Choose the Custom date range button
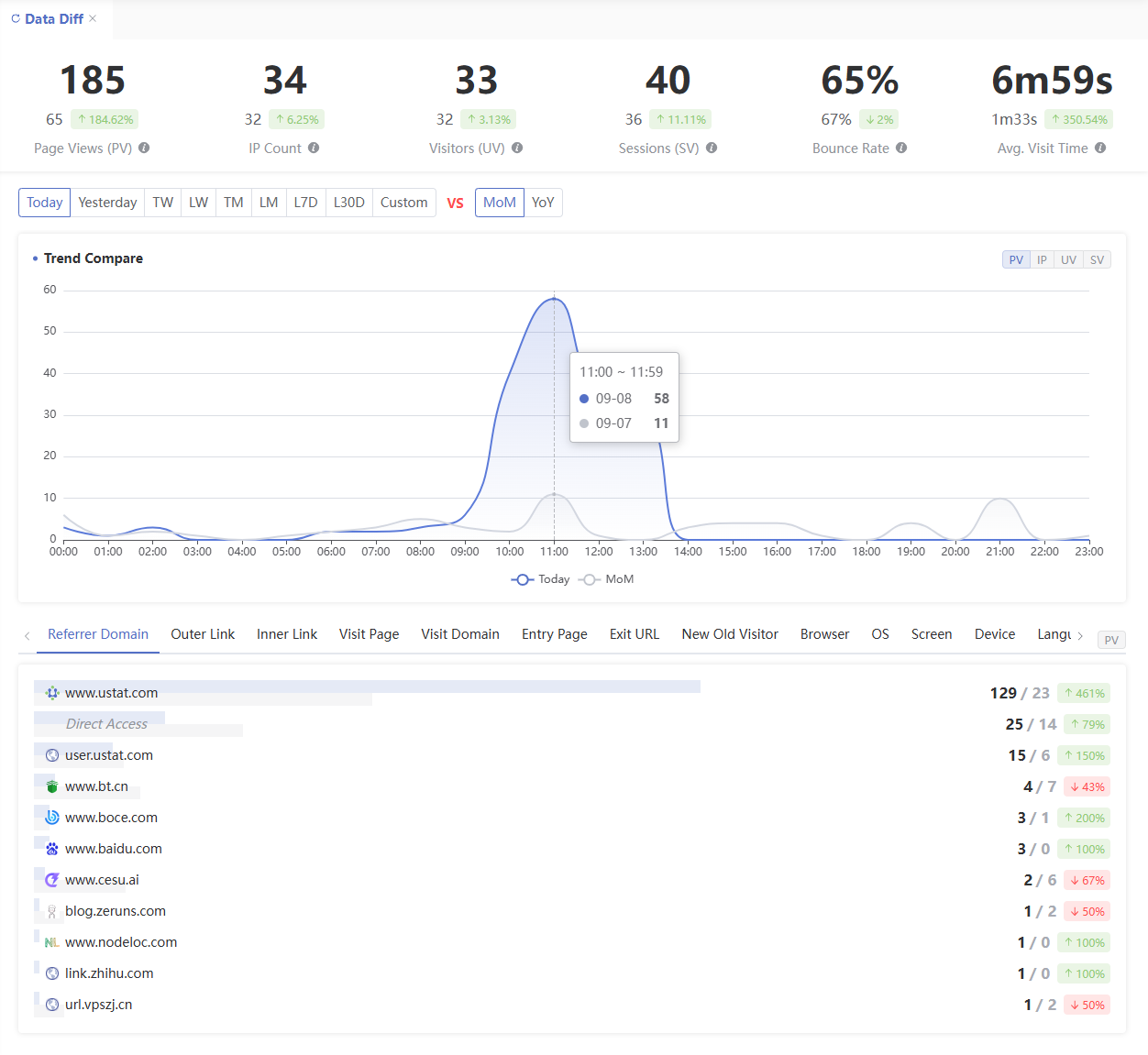The width and height of the screenshot is (1148, 1055). coord(403,203)
